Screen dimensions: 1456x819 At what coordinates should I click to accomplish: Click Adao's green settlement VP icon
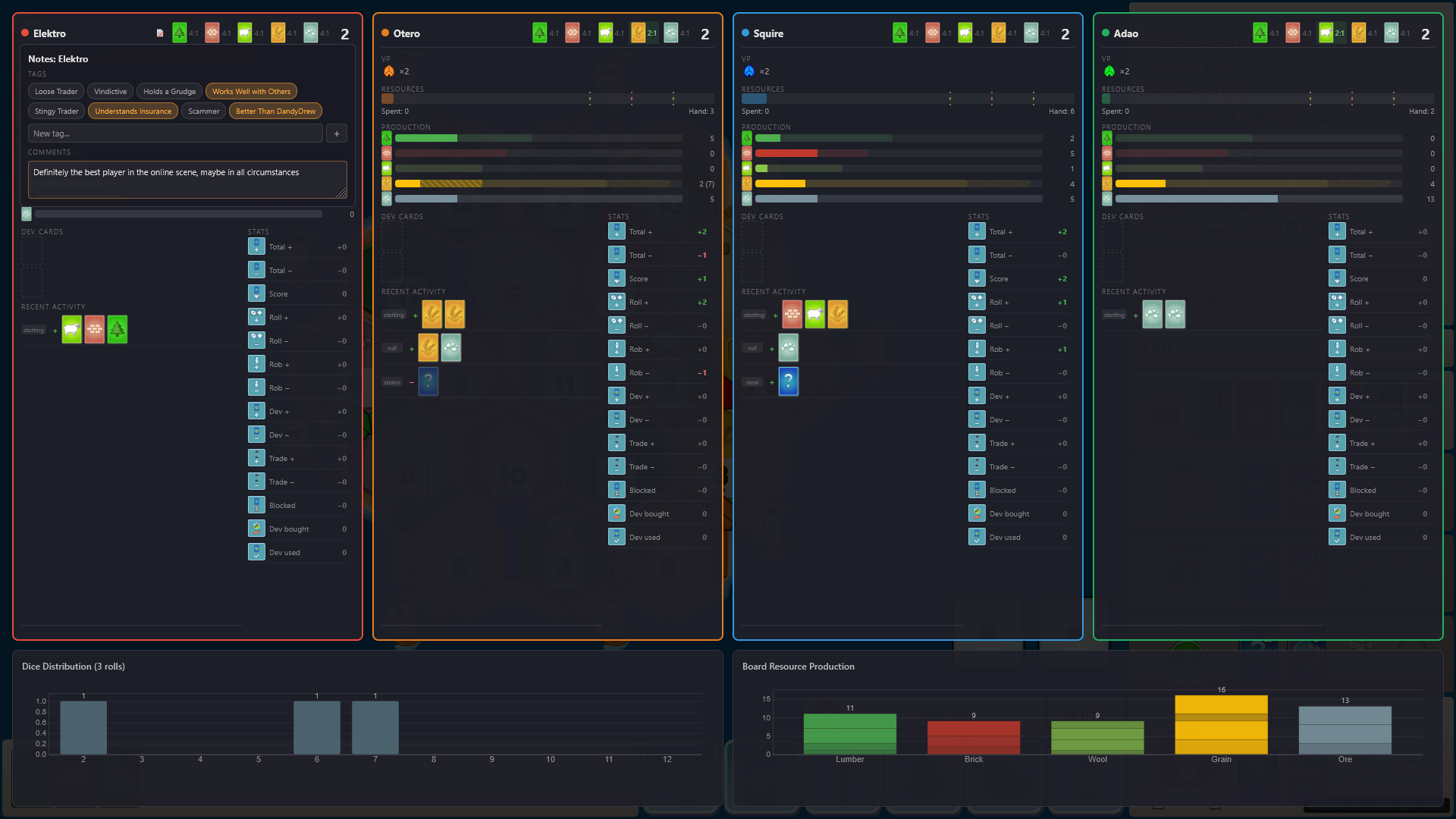1109,71
